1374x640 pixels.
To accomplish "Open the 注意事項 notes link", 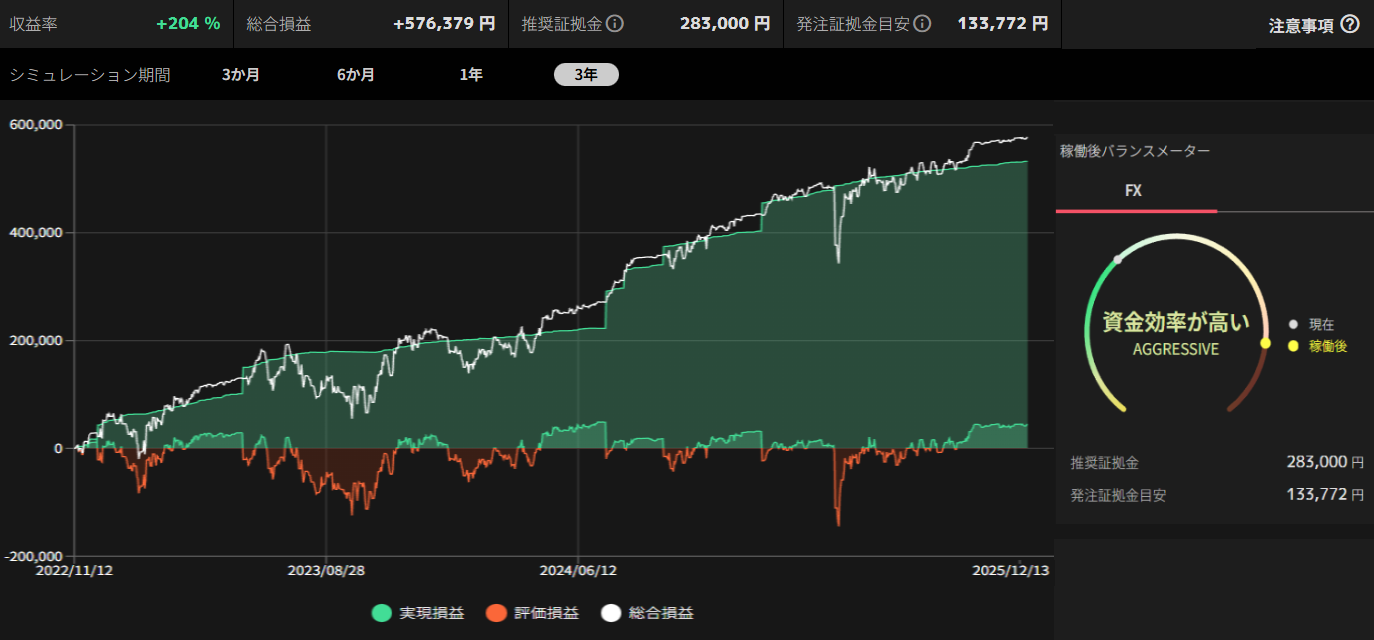I will [1301, 26].
